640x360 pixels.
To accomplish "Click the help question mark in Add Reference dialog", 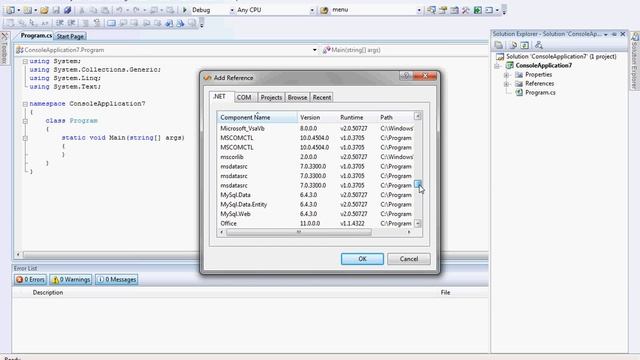I will pyautogui.click(x=406, y=76).
